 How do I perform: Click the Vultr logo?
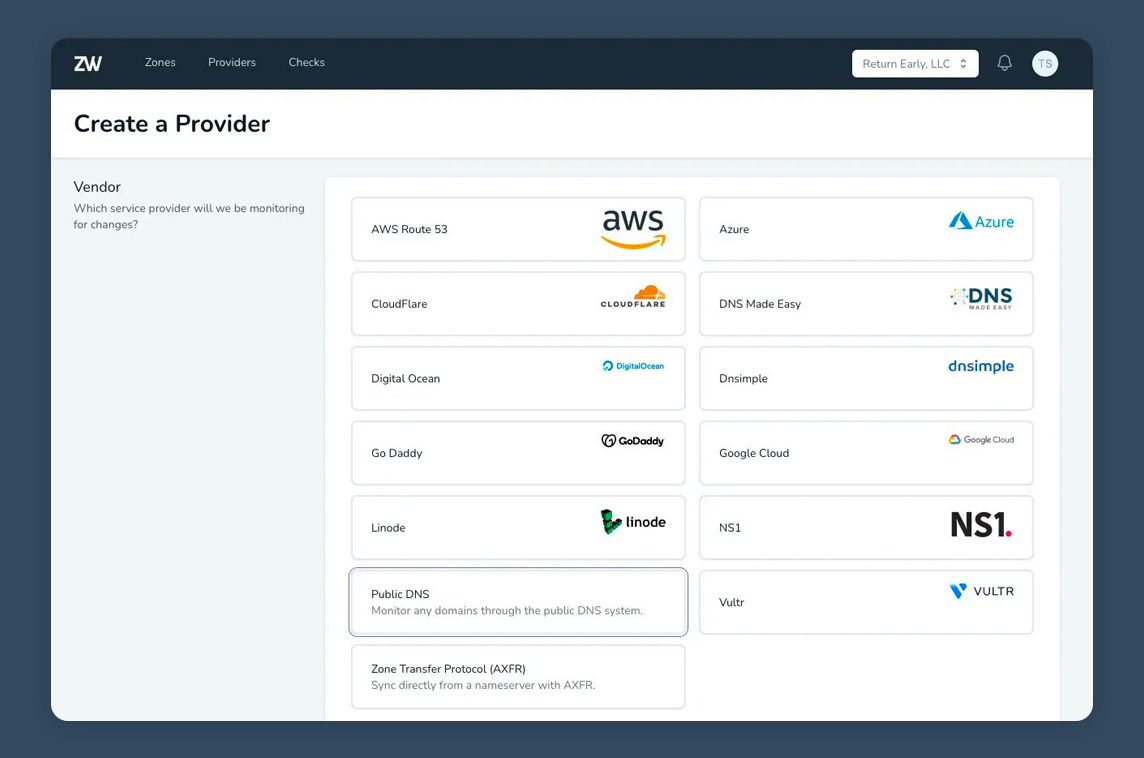point(981,591)
